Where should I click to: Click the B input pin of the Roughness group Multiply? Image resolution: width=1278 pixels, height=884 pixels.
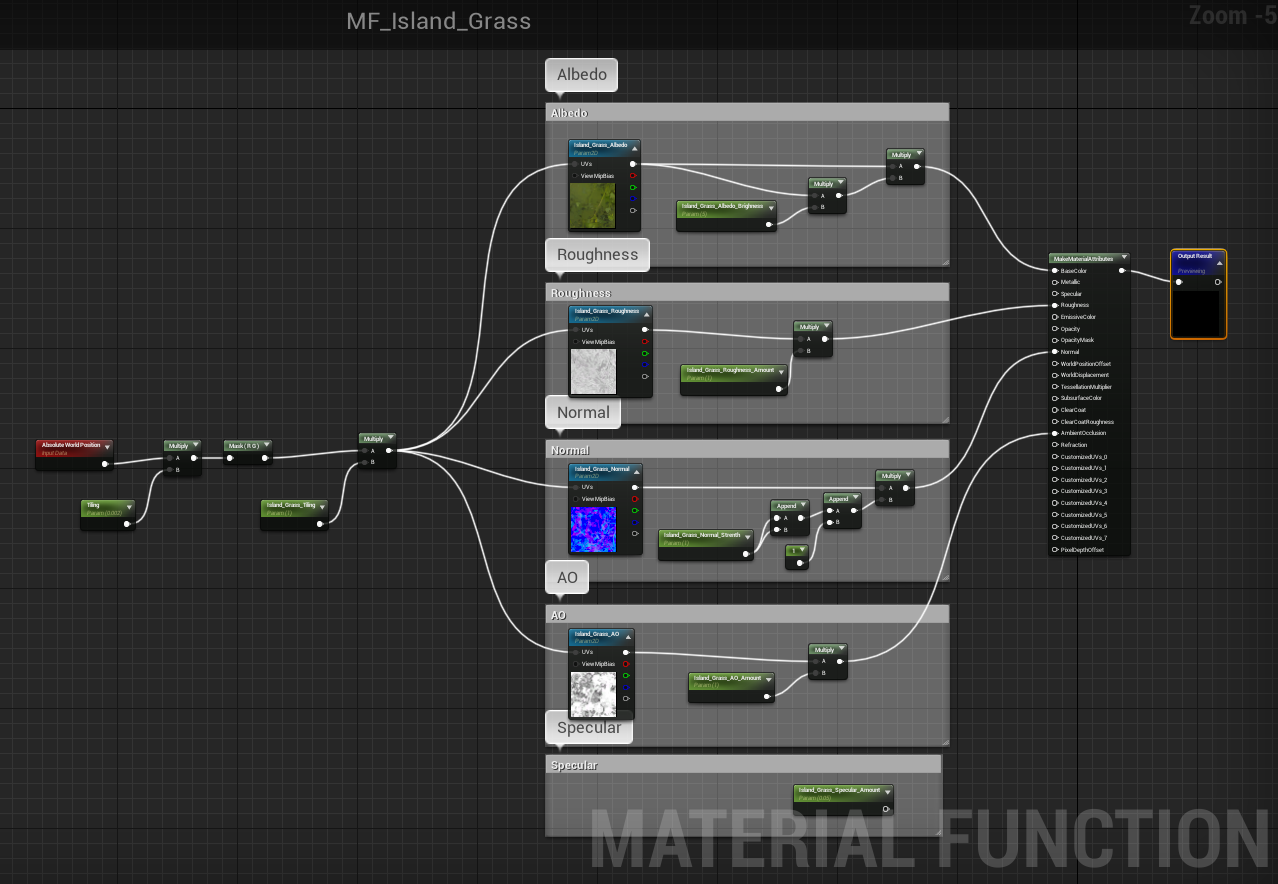[x=800, y=351]
